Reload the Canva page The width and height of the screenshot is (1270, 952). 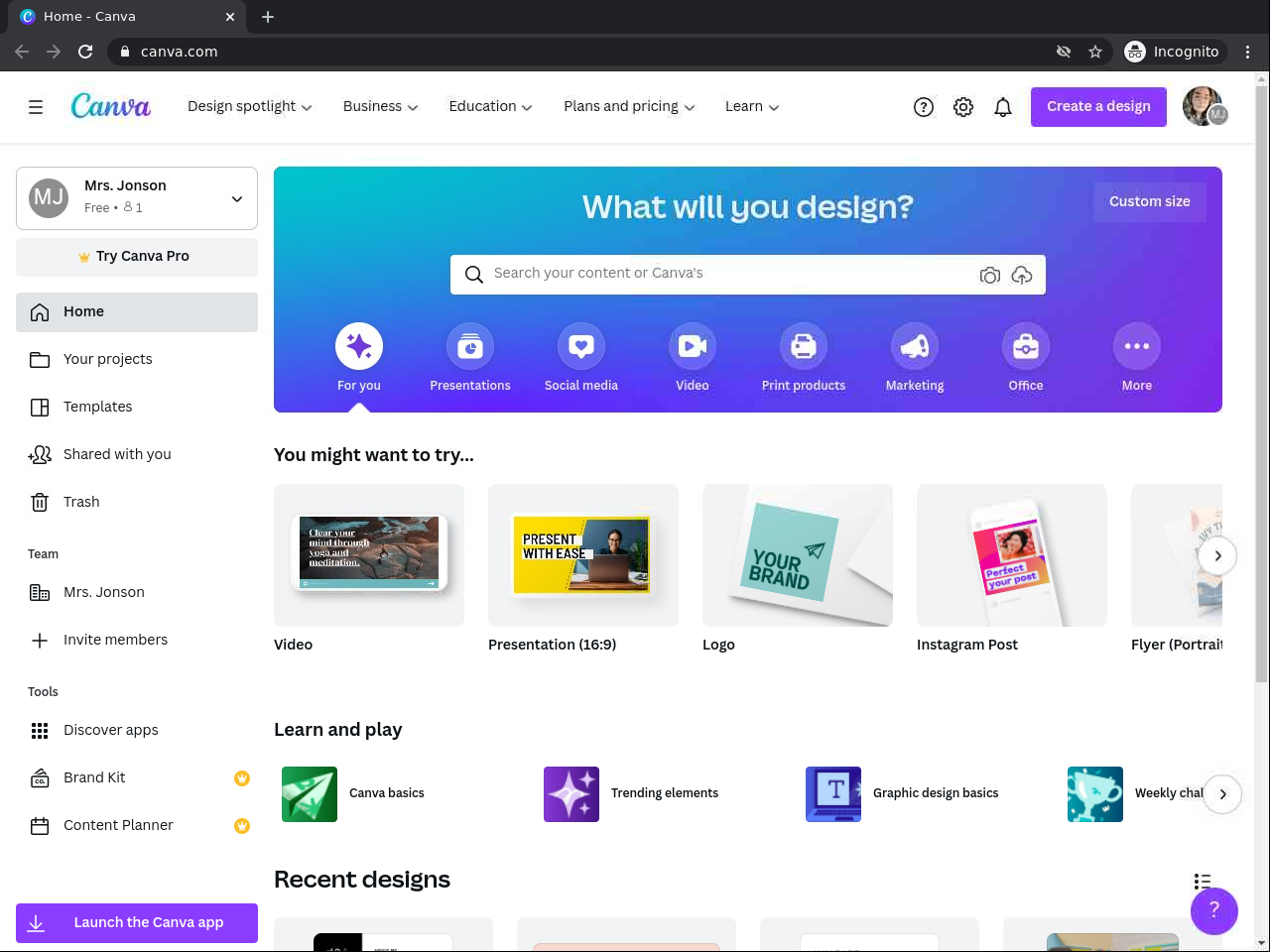coord(85,52)
